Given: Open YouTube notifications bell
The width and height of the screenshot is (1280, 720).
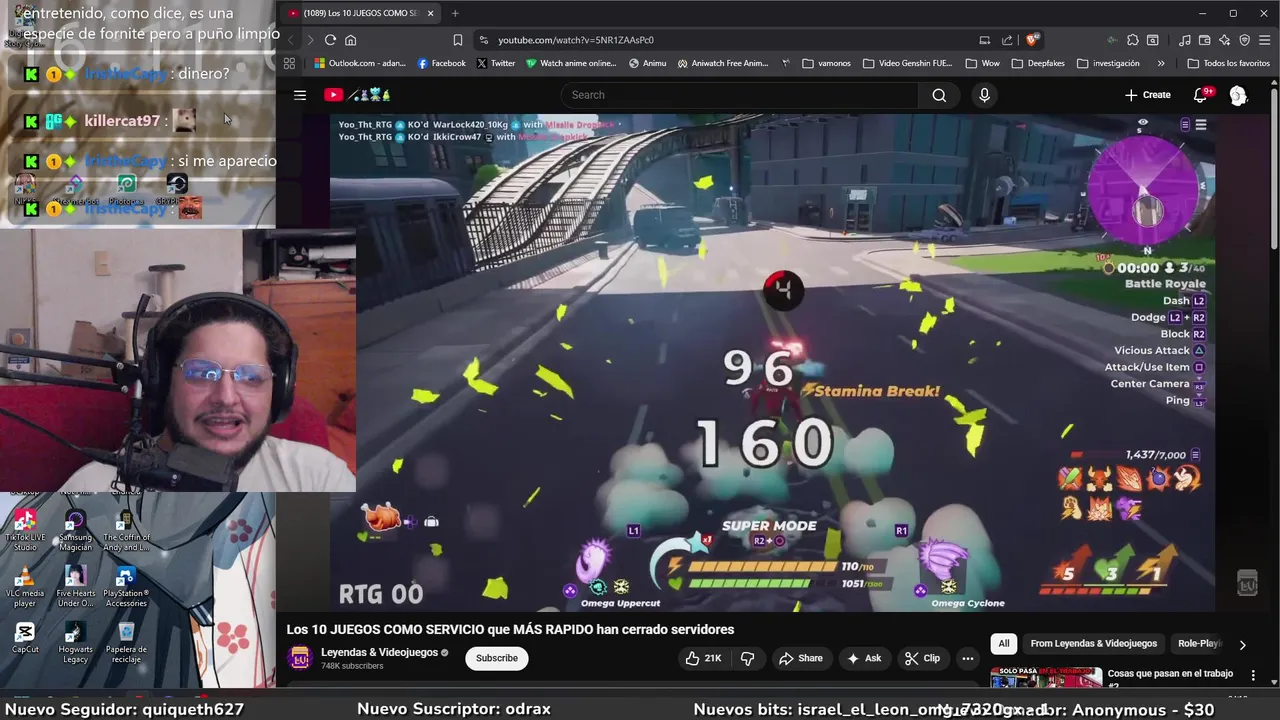Looking at the screenshot, I should [x=1201, y=95].
